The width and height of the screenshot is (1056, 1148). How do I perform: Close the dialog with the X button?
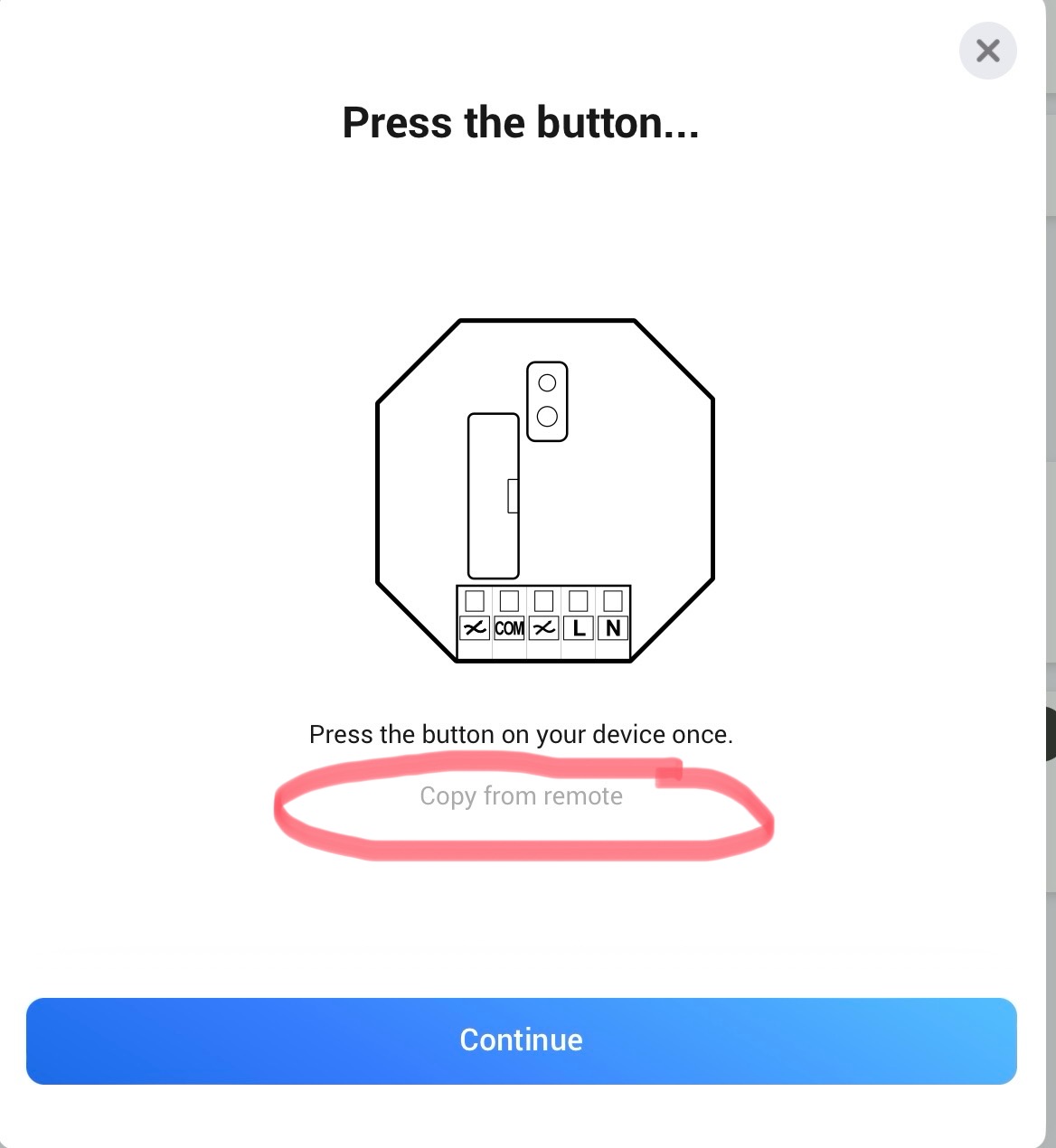click(x=987, y=51)
